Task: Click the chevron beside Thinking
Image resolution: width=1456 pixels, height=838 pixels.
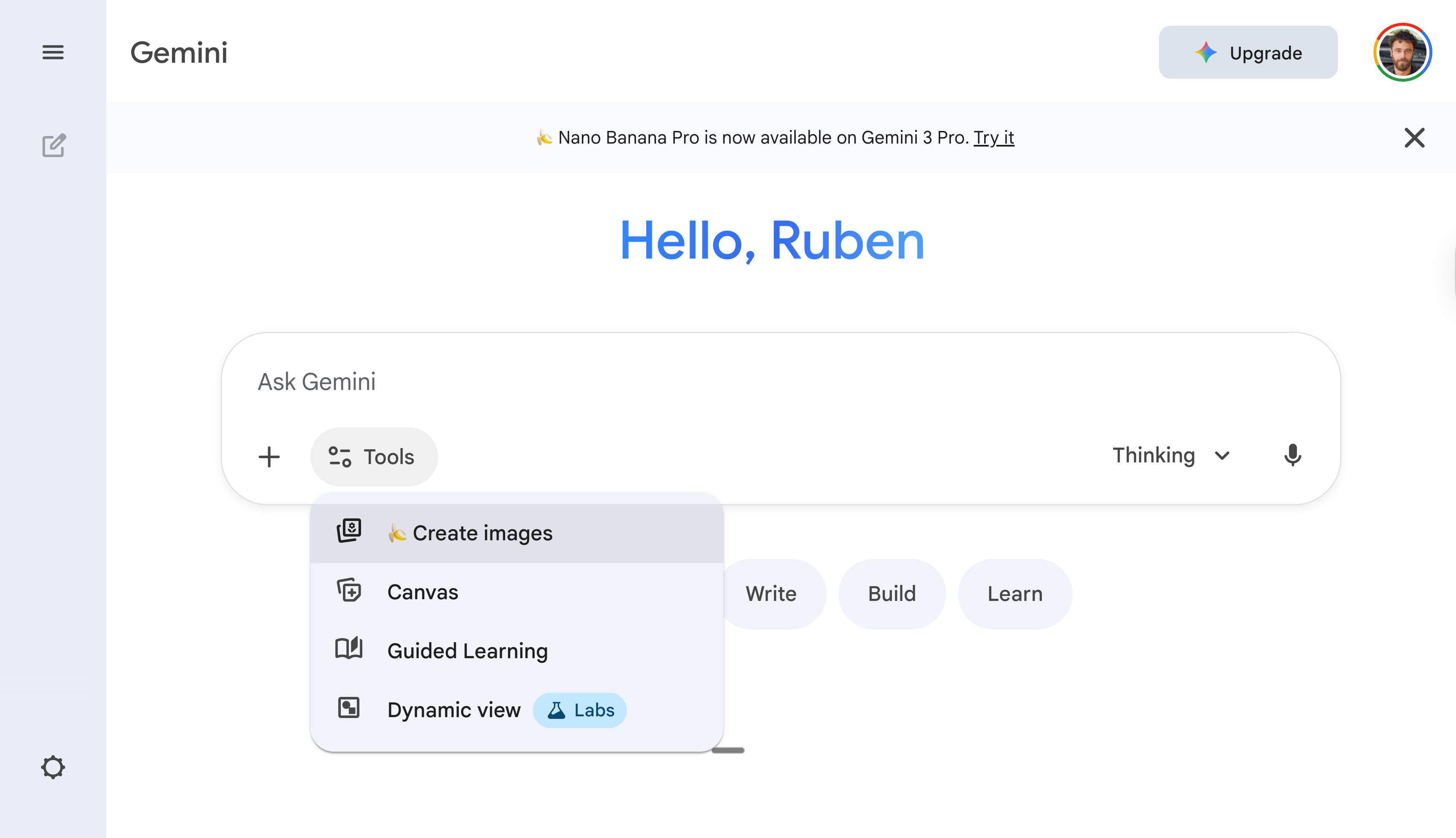Action: [1222, 456]
